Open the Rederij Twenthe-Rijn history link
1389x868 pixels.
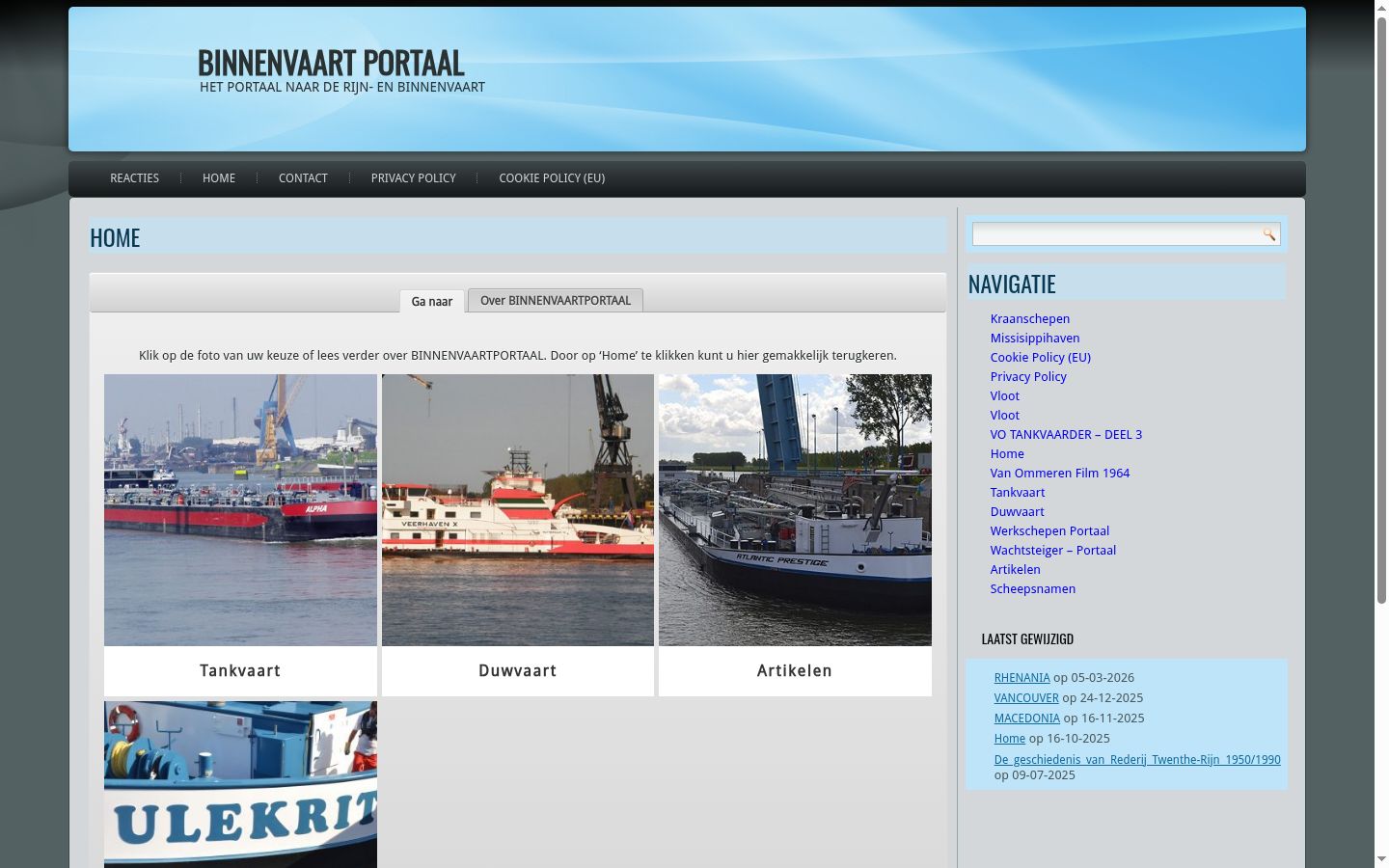[x=1137, y=760]
